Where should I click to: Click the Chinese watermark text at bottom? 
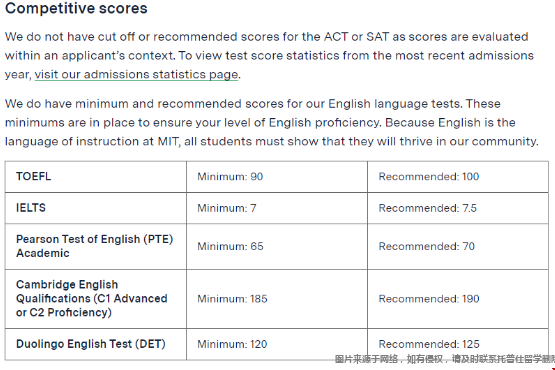(445, 359)
